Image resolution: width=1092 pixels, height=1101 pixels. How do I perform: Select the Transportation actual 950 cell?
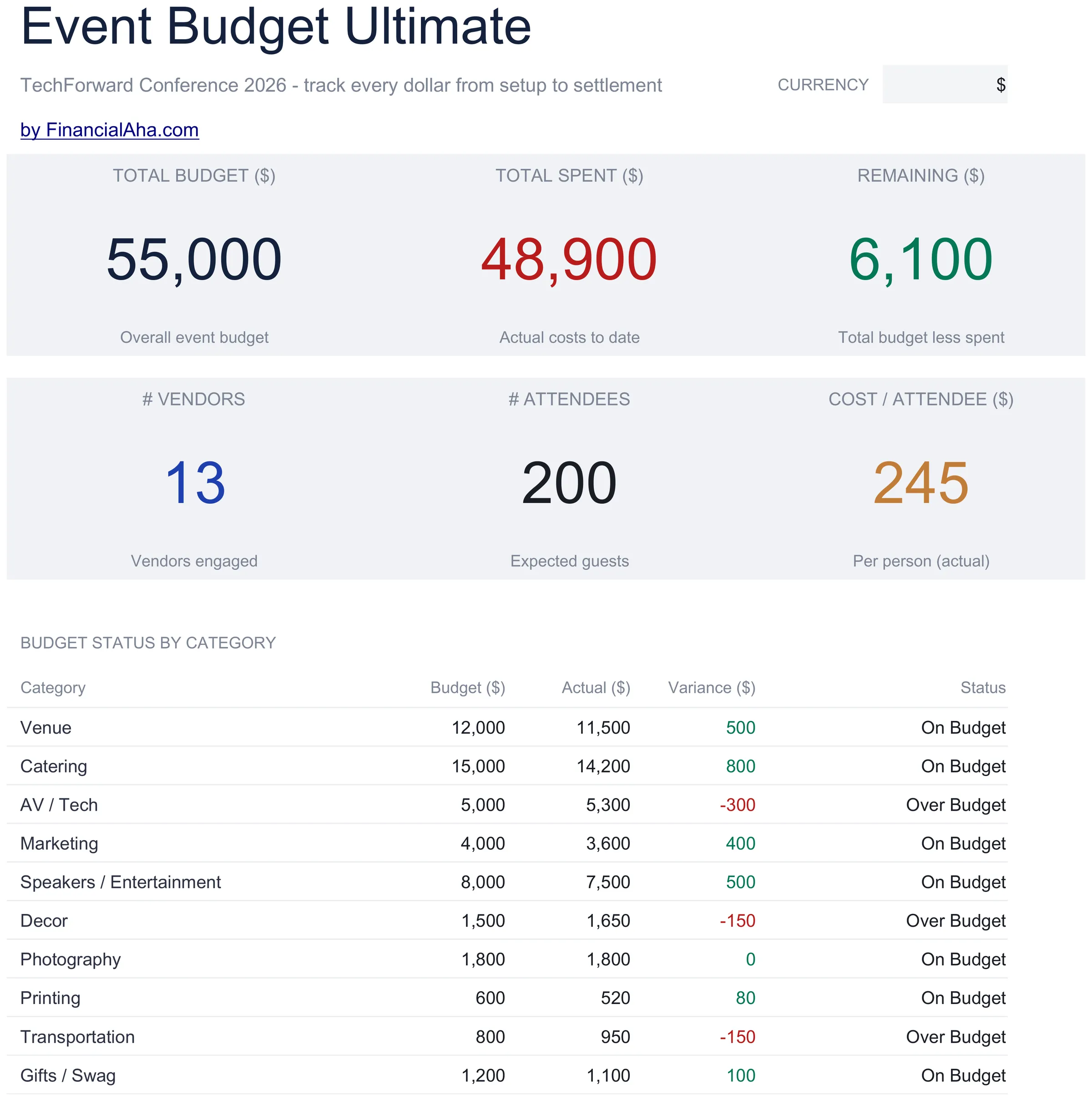pyautogui.click(x=615, y=1038)
